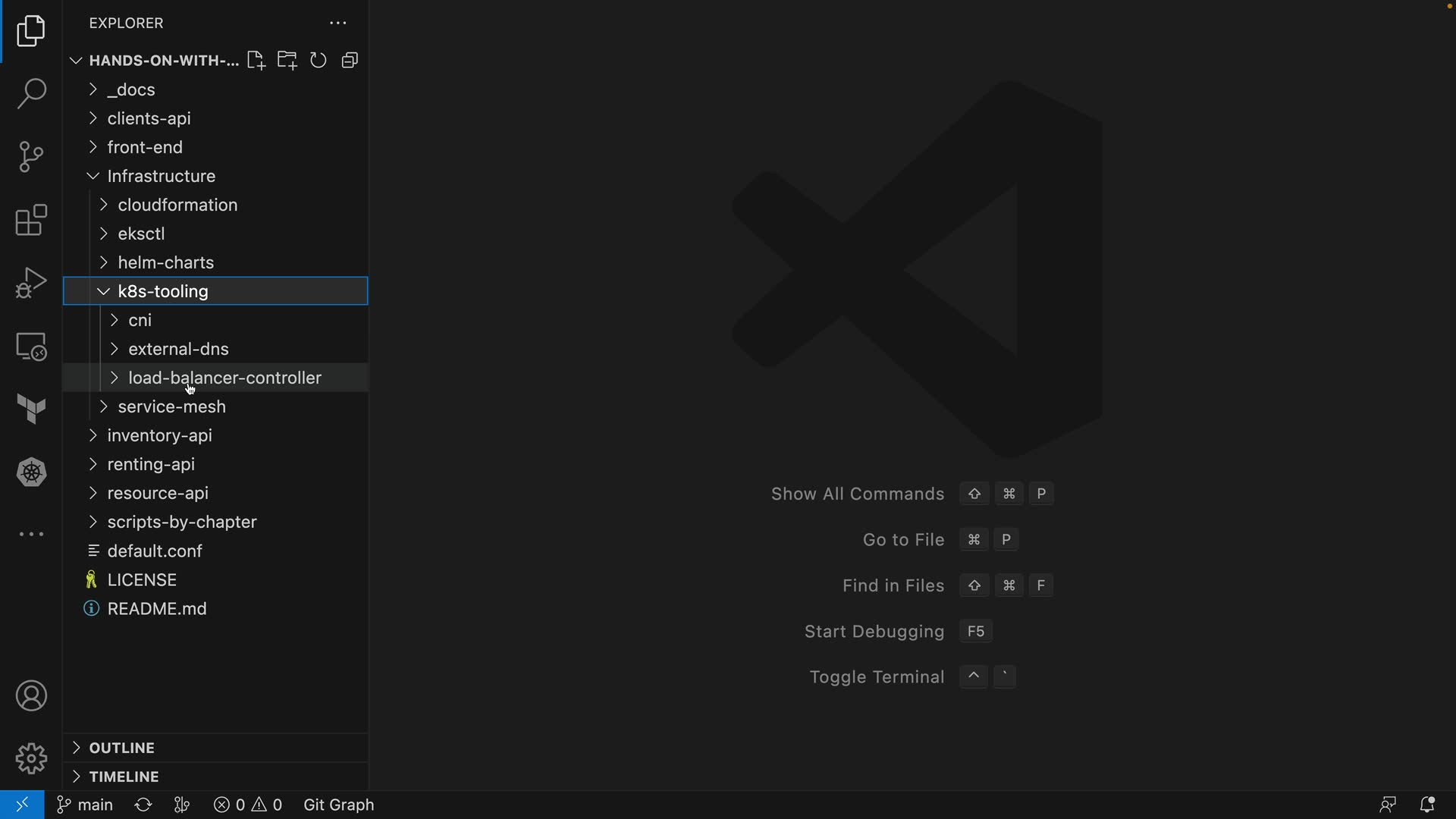Open the Source Control view

tap(31, 157)
